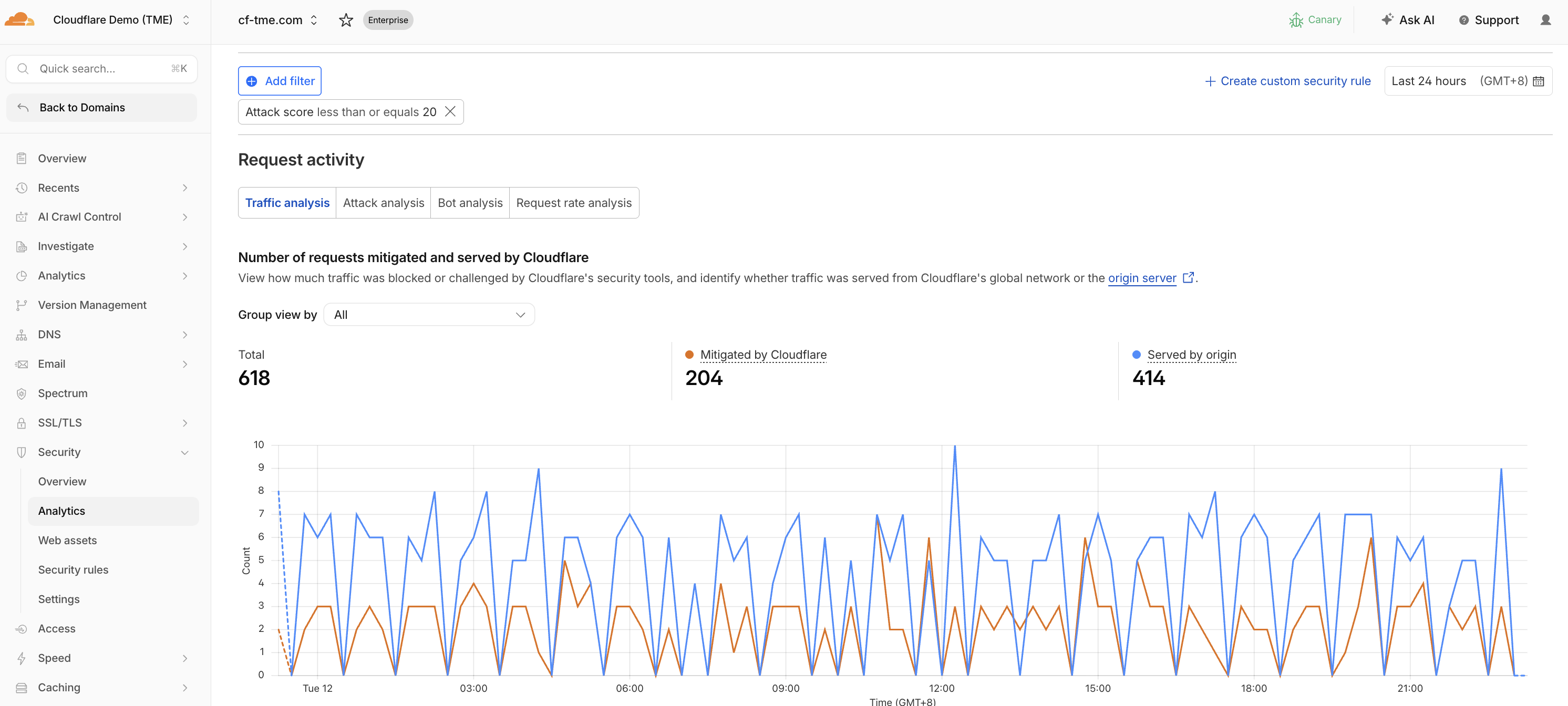Click the Ask AI sparkle icon
The height and width of the screenshot is (706, 1568).
[x=1387, y=19]
